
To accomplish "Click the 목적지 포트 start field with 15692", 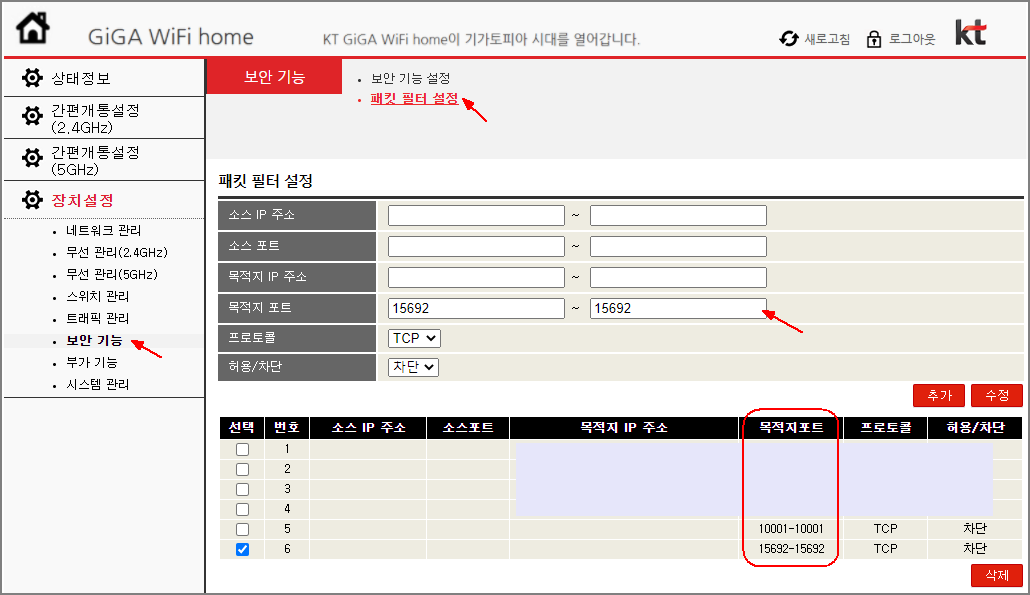I will click(x=476, y=308).
